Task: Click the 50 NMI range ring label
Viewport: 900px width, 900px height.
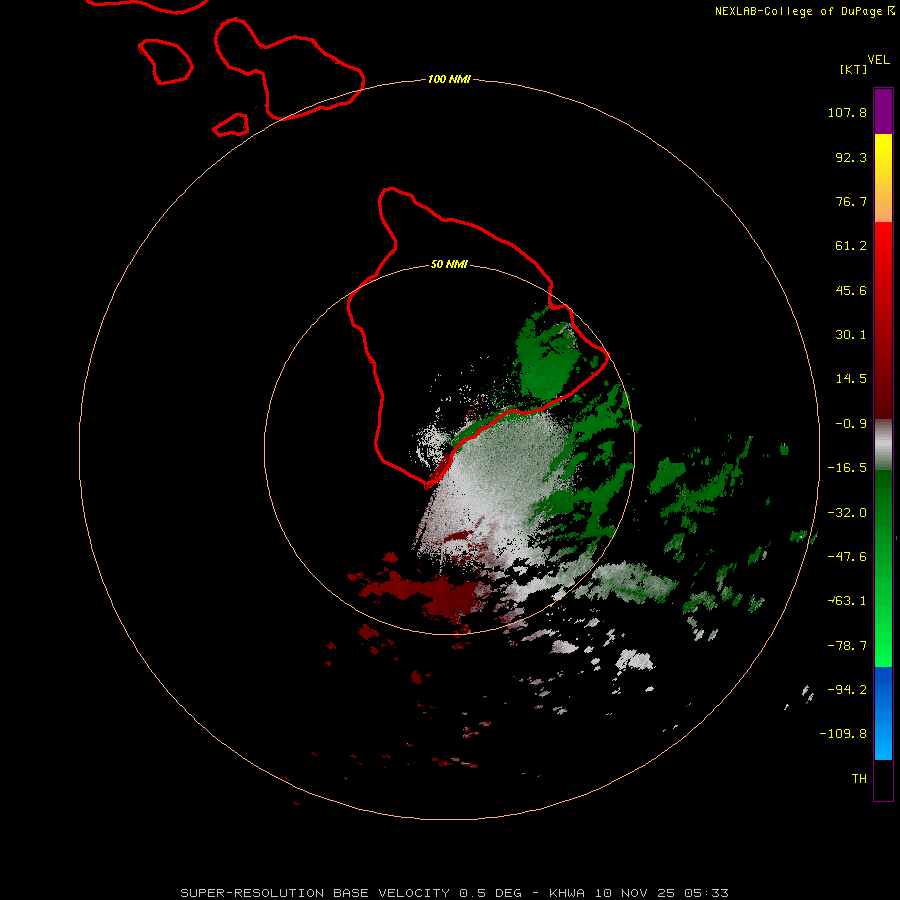Action: coord(449,265)
